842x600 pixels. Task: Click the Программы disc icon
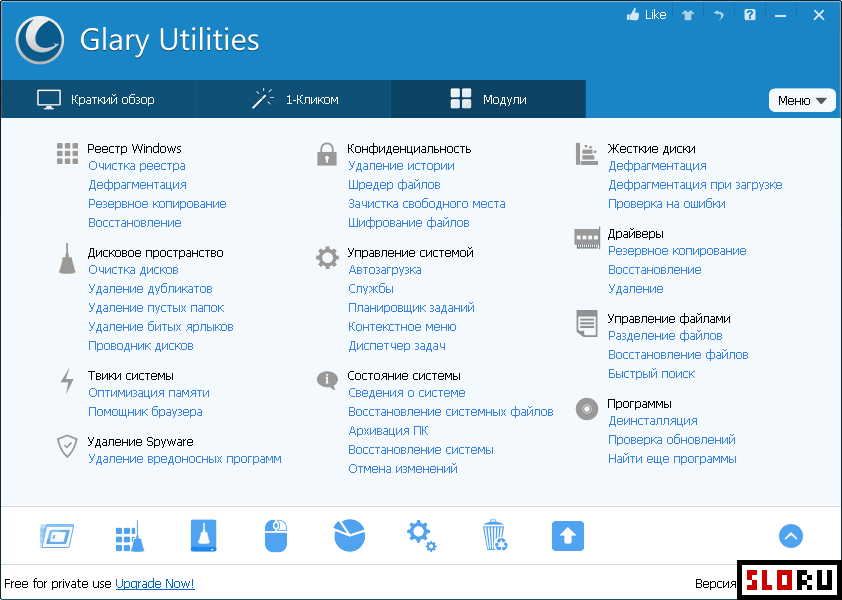coord(586,409)
